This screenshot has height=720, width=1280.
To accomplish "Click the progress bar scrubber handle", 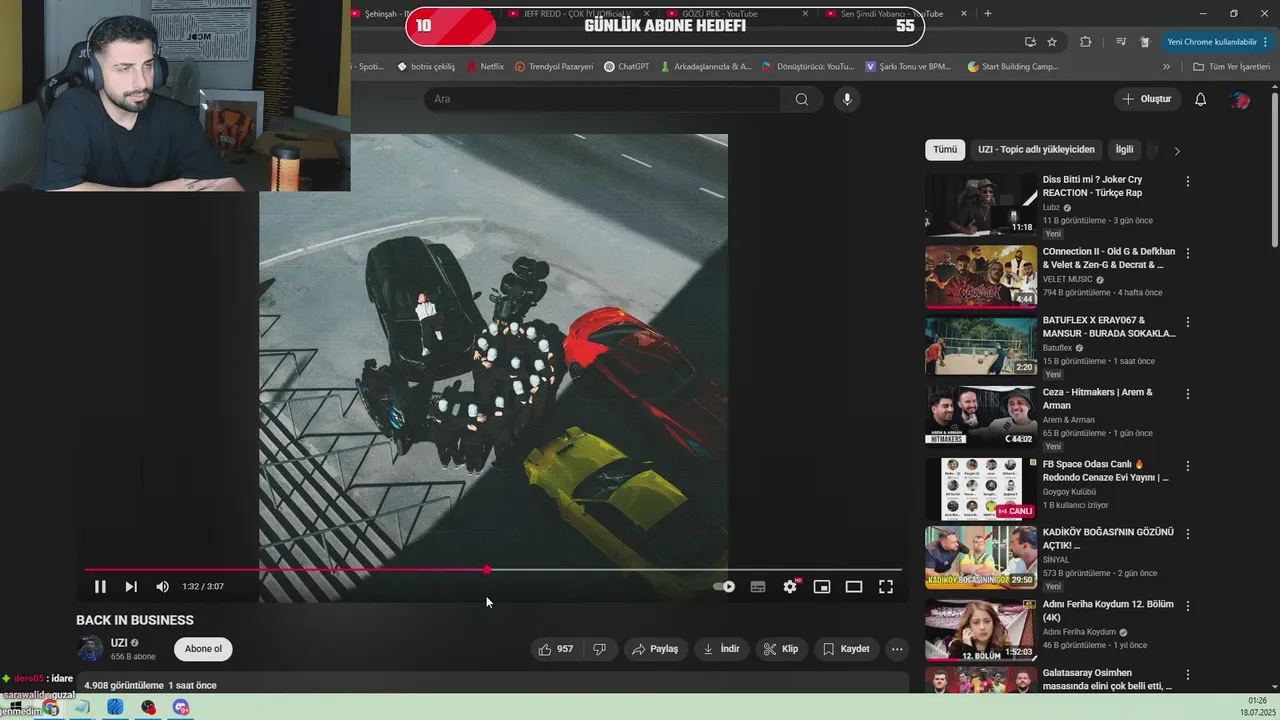I will [487, 570].
